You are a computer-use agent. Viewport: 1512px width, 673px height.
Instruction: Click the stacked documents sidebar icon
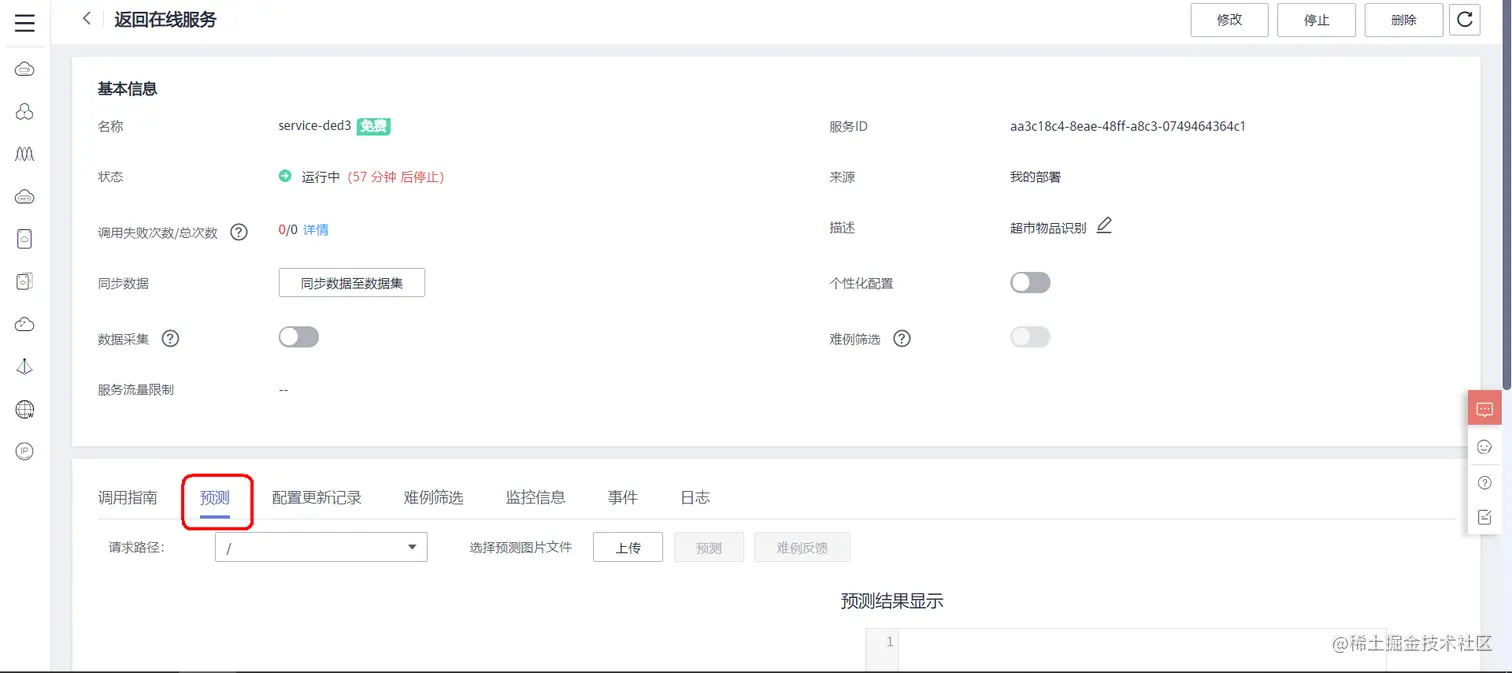click(x=25, y=282)
